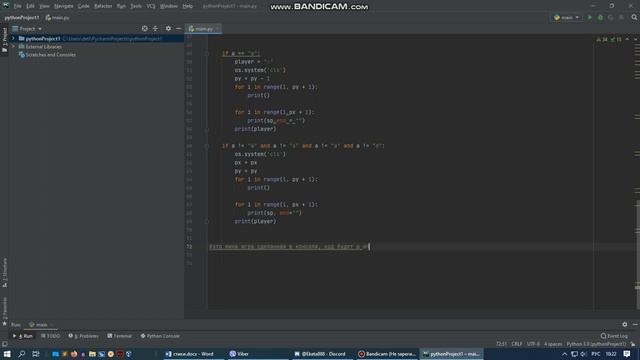Click Python interpreter in status bar
Image resolution: width=640 pixels, height=360 pixels.
(x=596, y=344)
